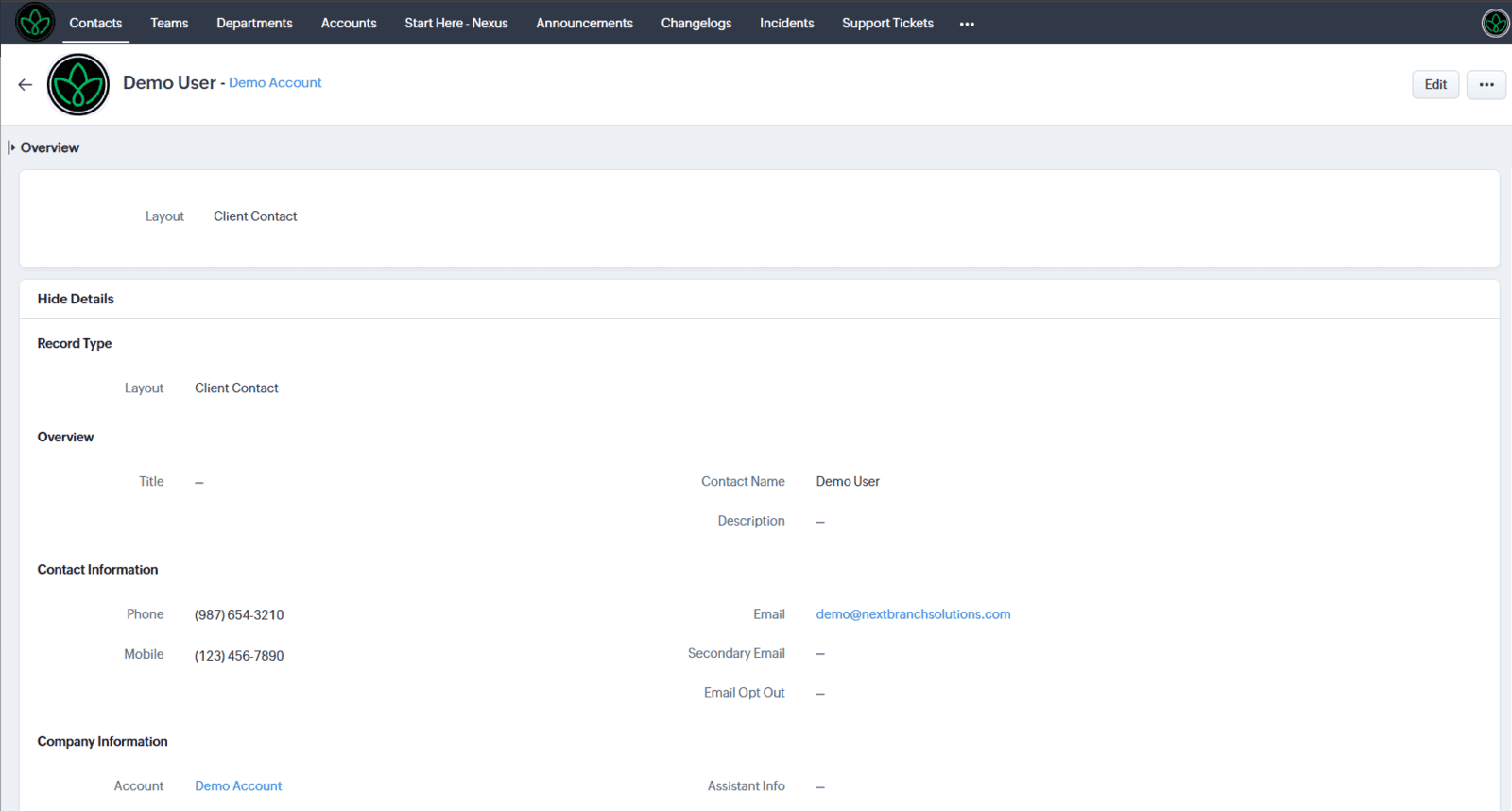
Task: Click the phone number (987) 654-3210
Action: 239,615
